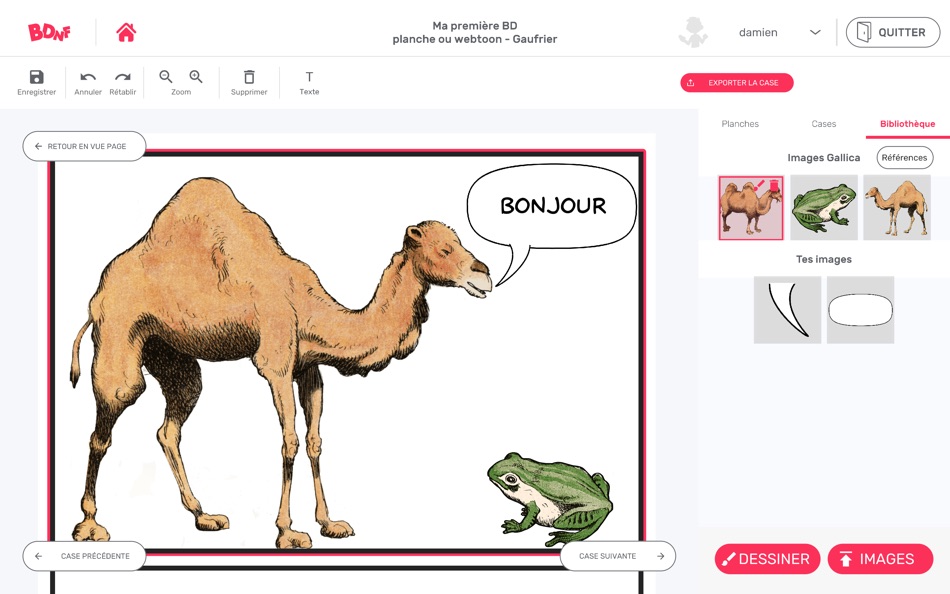Switch to the Cases tab
950x594 pixels.
coord(823,123)
